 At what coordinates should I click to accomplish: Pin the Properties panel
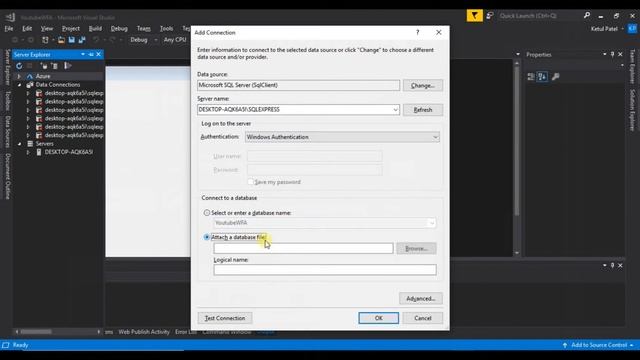(x=612, y=54)
